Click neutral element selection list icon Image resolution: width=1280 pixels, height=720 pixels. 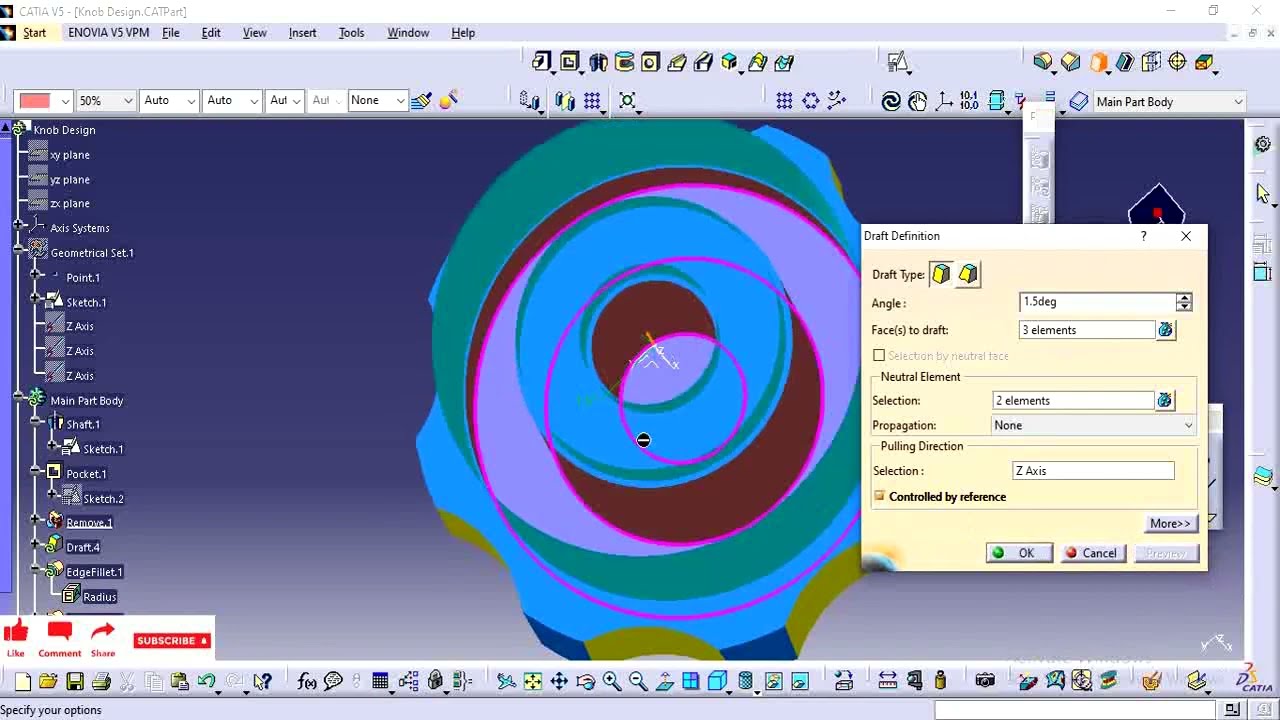point(1164,400)
